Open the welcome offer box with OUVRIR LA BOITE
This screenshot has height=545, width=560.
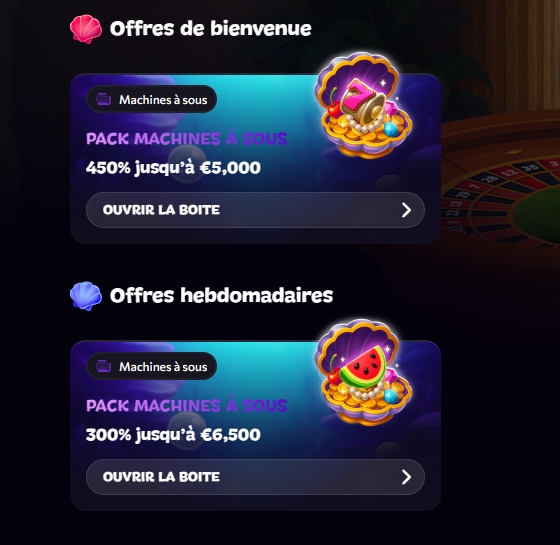255,210
